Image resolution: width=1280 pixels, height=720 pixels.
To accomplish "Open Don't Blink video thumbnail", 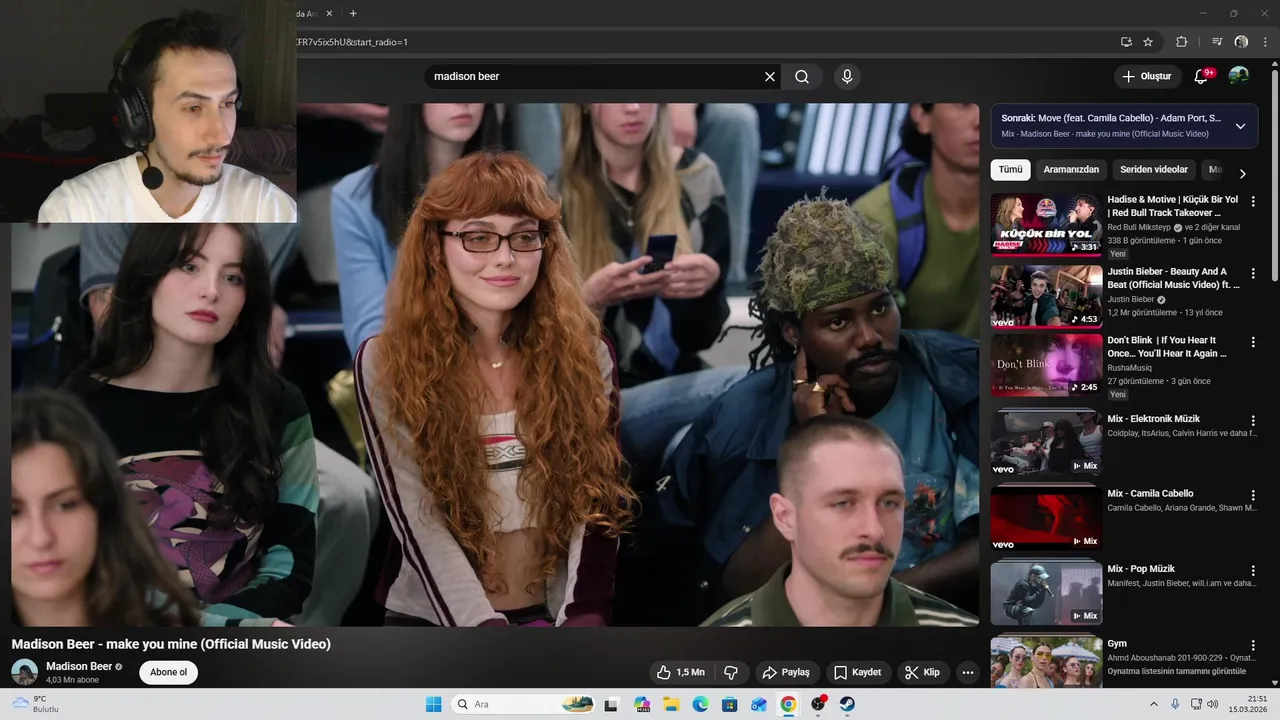I will point(1046,364).
